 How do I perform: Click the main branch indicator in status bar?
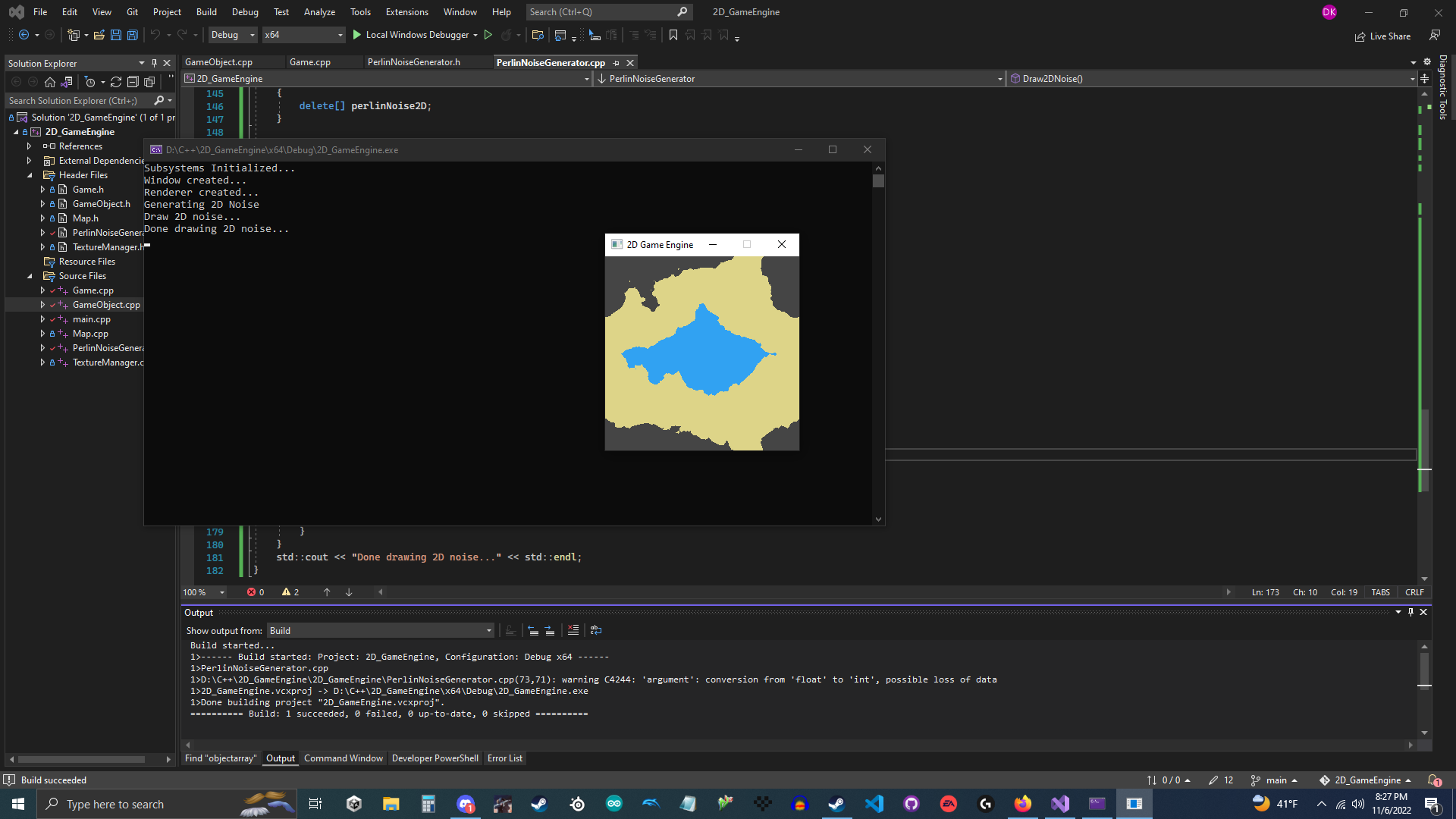pos(1278,780)
